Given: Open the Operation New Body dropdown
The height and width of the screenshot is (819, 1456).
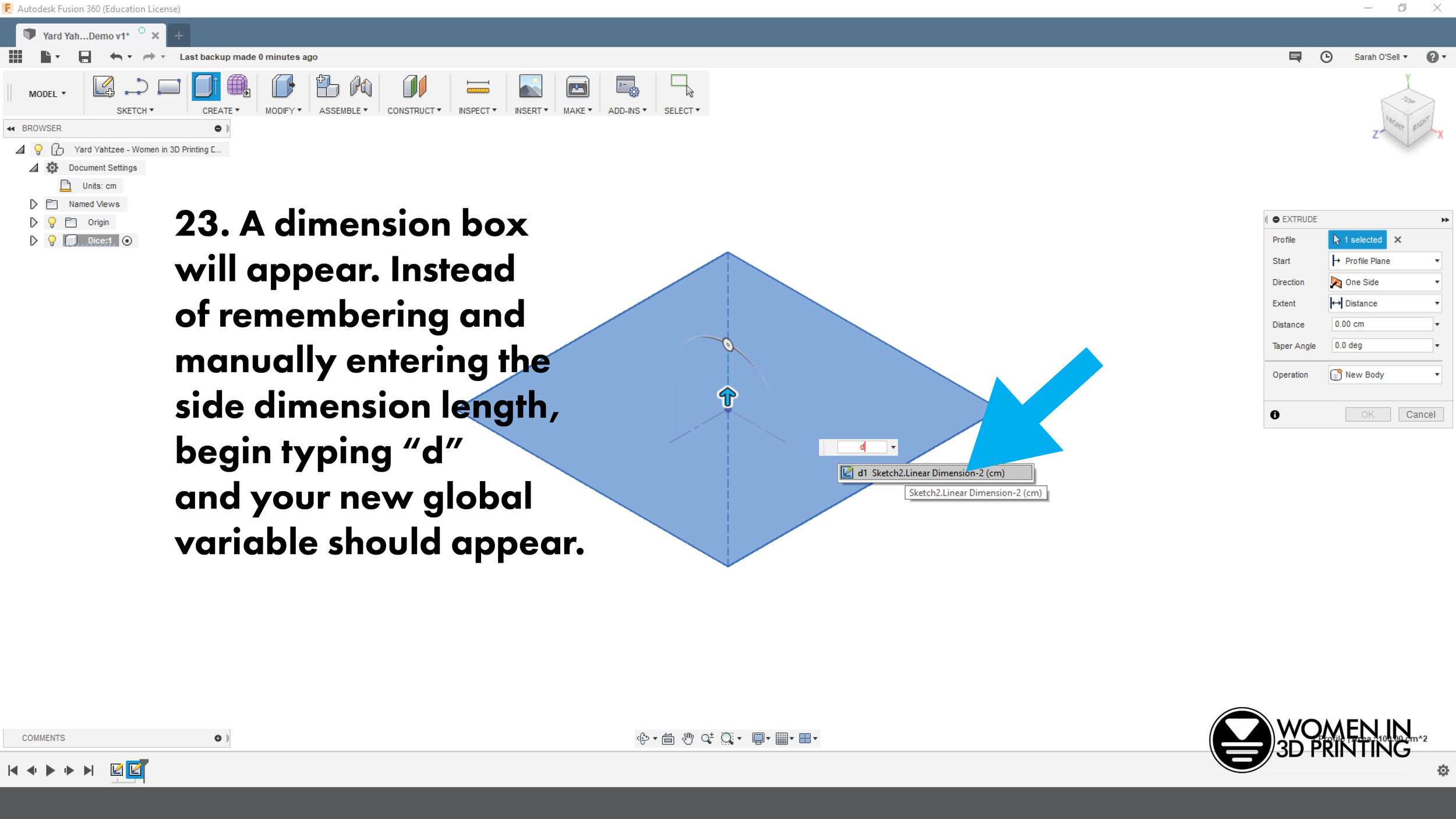Looking at the screenshot, I should point(1385,375).
